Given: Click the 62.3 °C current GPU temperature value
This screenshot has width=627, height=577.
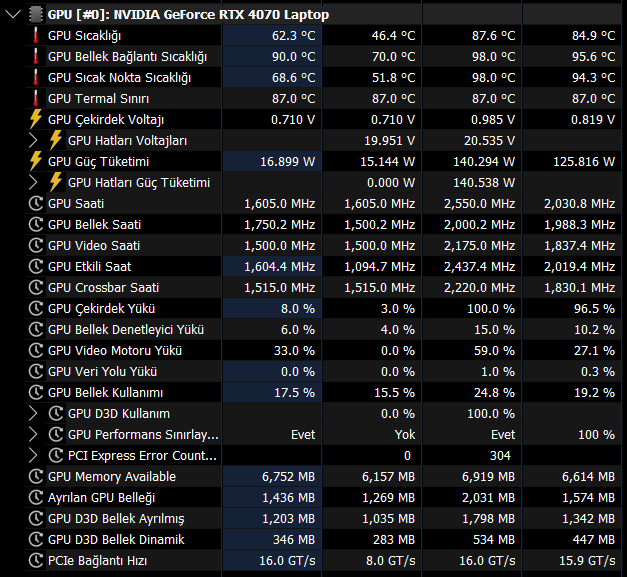Looking at the screenshot, I should click(294, 36).
